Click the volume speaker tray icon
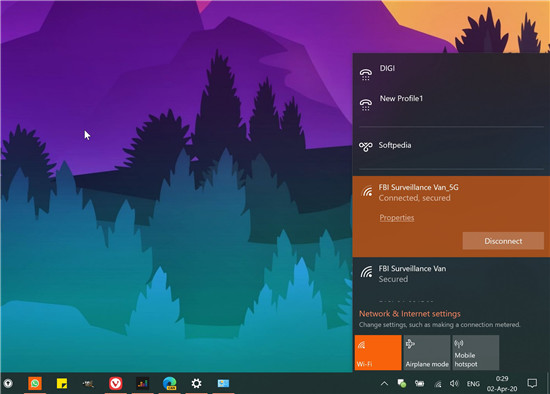550x394 pixels. pyautogui.click(x=454, y=383)
